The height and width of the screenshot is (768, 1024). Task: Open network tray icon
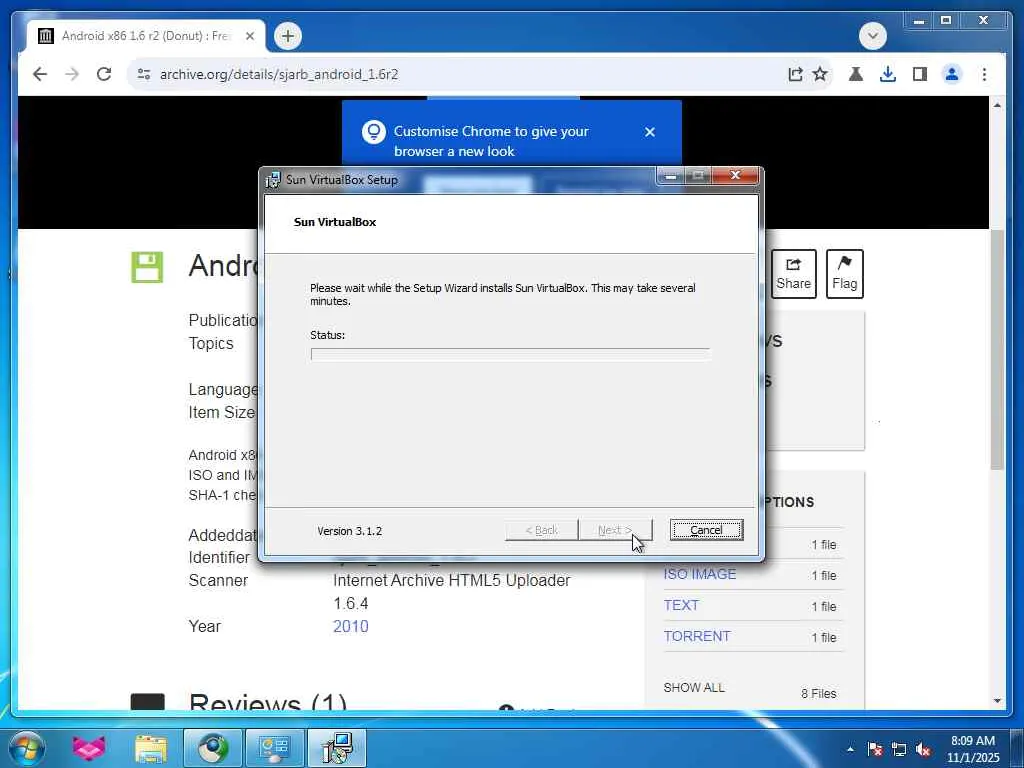point(899,750)
